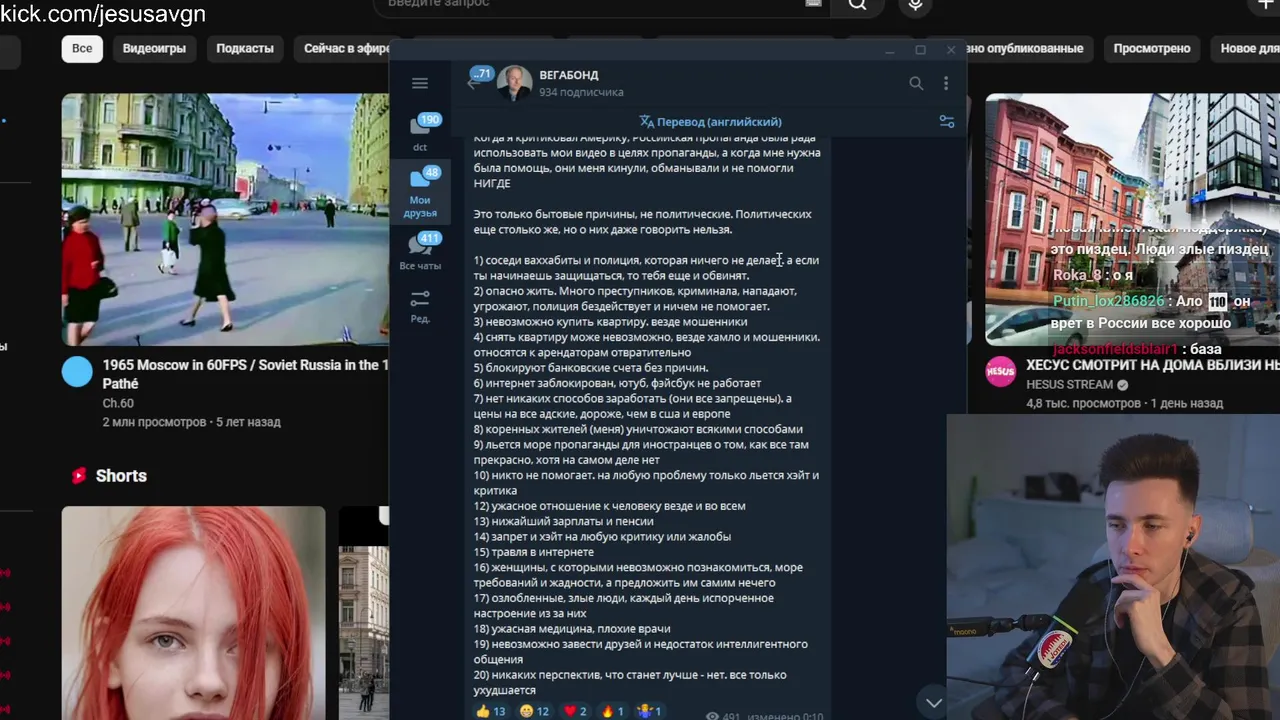The width and height of the screenshot is (1280, 720).
Task: Select the Видеоигры chip on YouTube
Action: pos(154,48)
